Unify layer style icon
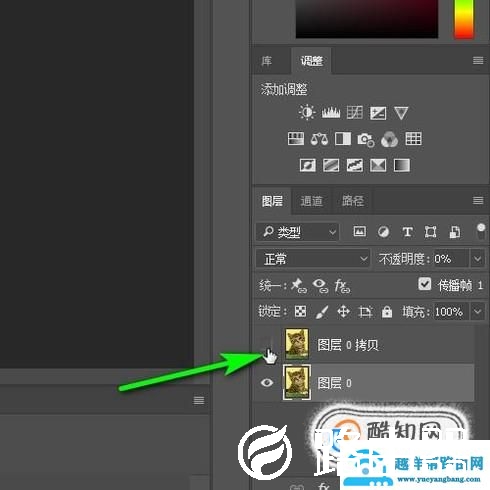Image resolution: width=490 pixels, height=490 pixels. [x=342, y=286]
